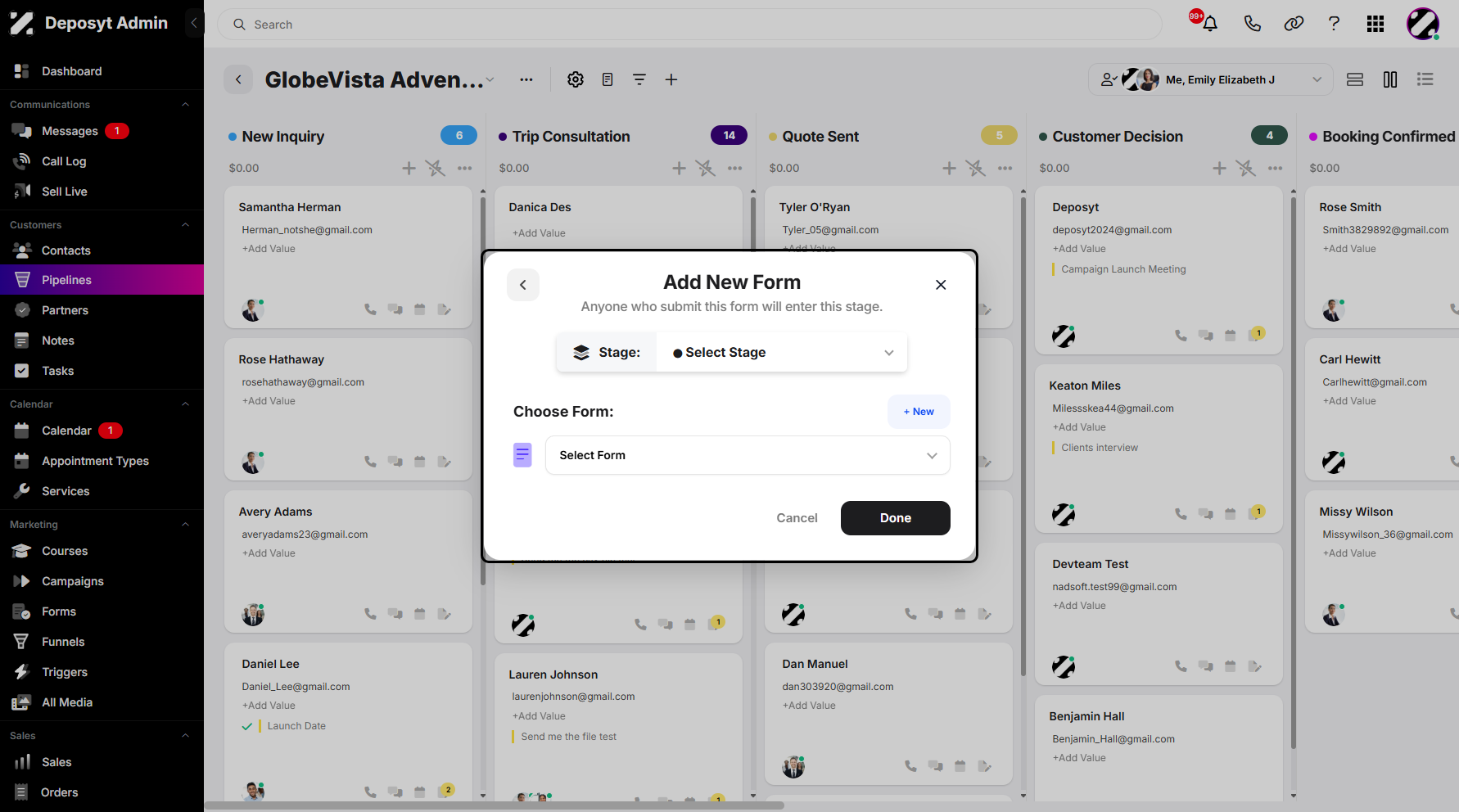Click Cancel in the dialog
The image size is (1459, 812).
point(797,518)
